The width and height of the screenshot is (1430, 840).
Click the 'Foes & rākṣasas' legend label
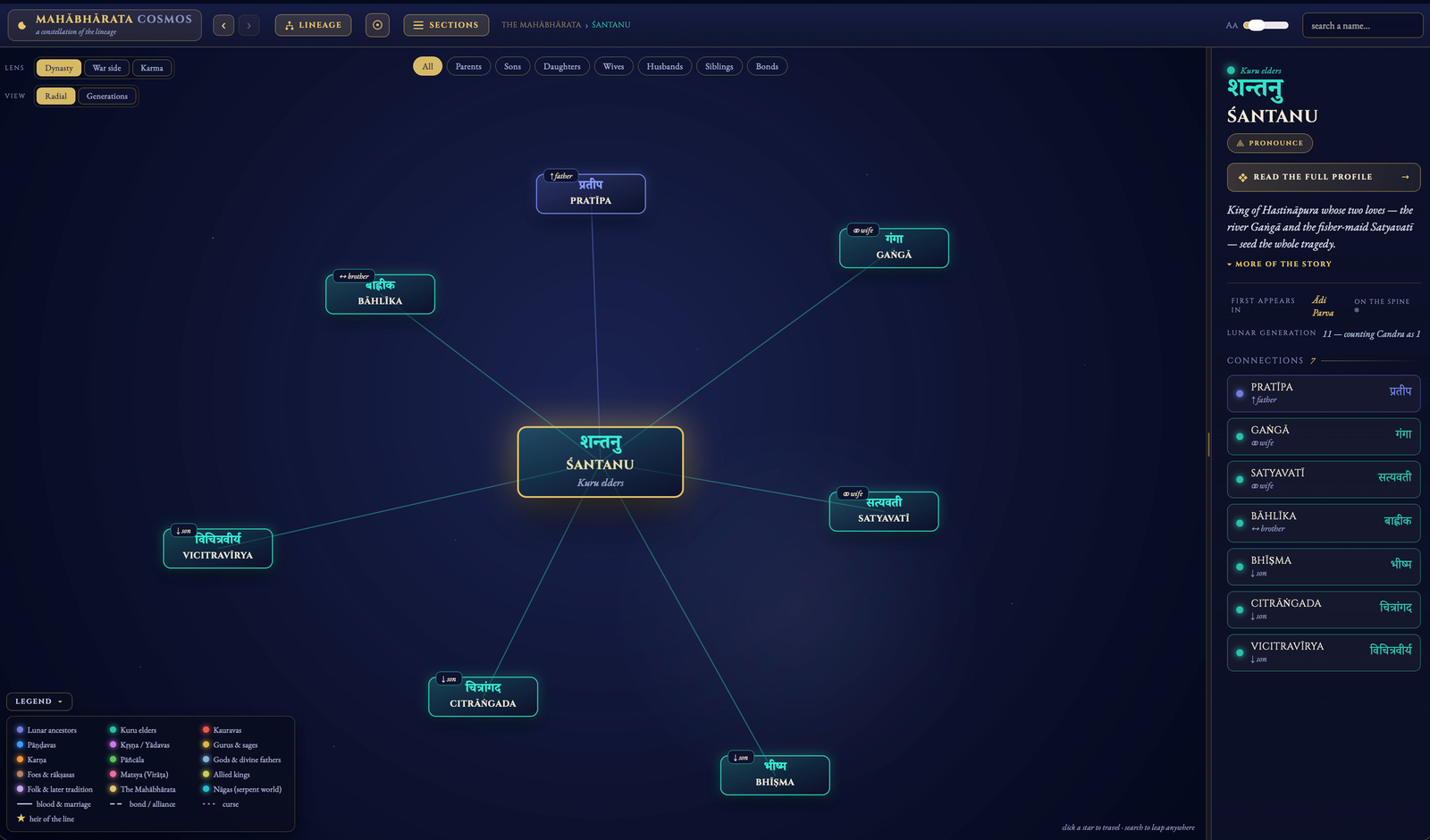click(x=51, y=775)
